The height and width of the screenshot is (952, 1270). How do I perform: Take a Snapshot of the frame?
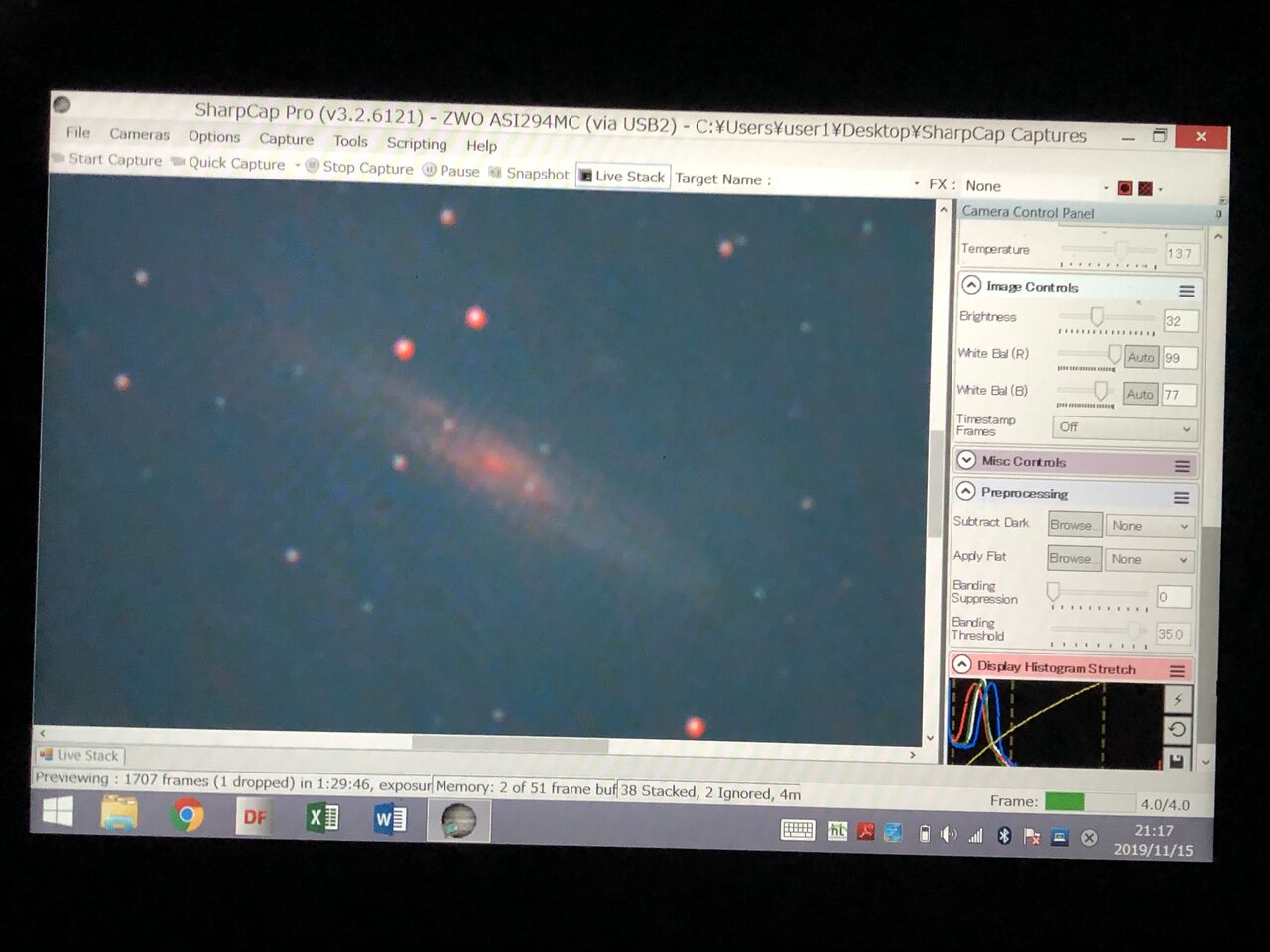pyautogui.click(x=529, y=174)
